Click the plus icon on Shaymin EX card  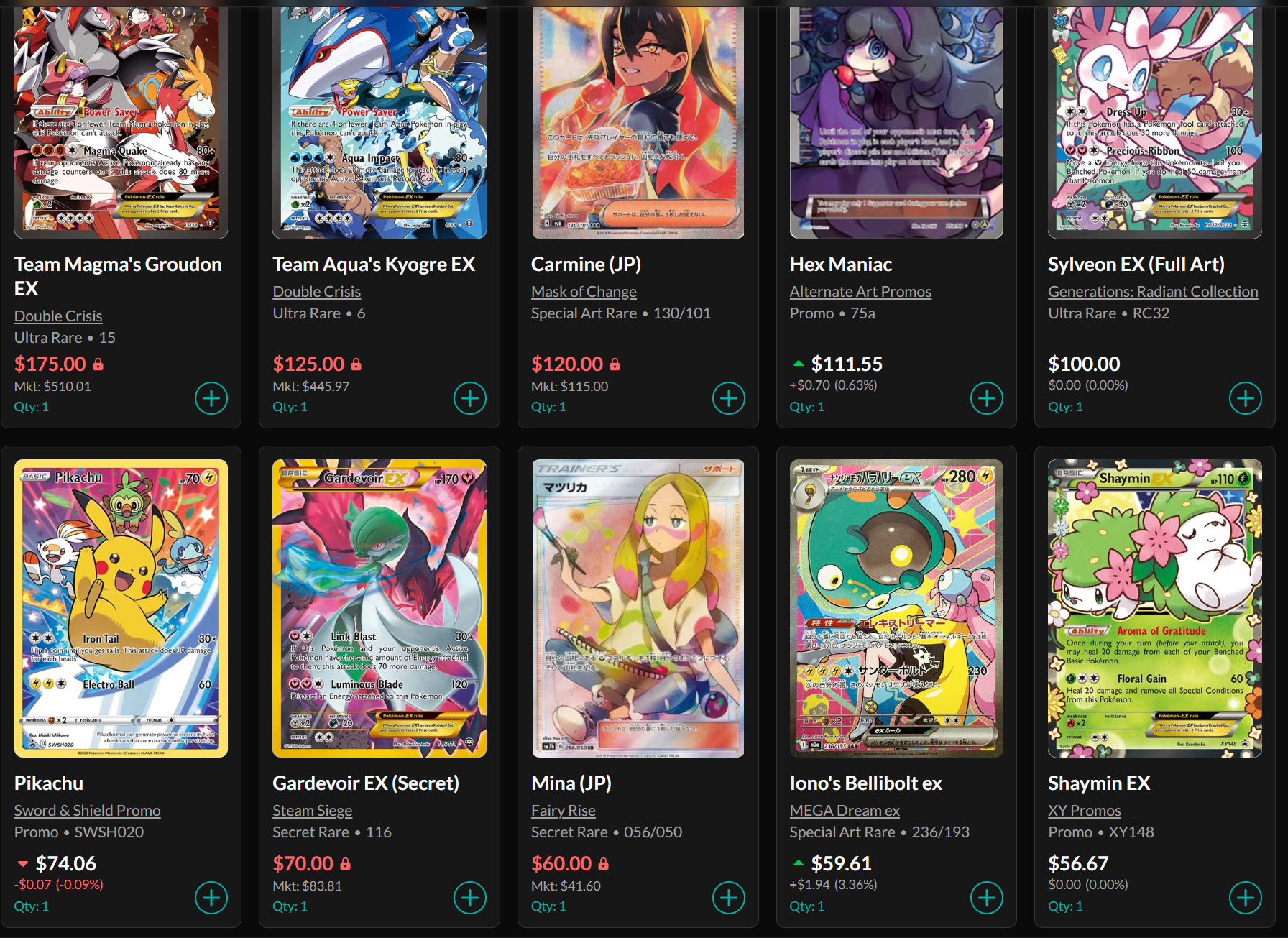(x=1246, y=898)
